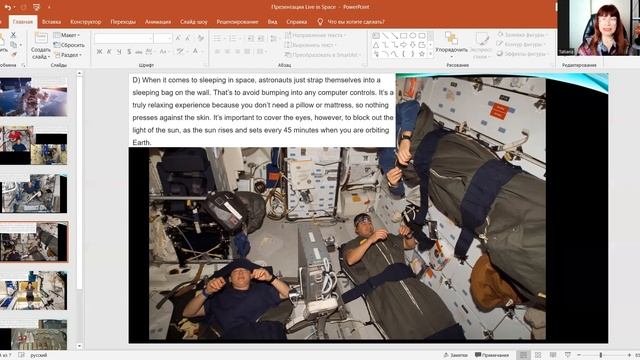Image resolution: width=640 pixels, height=360 pixels.
Task: Toggle Notes (Заметки) pane
Action: [455, 355]
